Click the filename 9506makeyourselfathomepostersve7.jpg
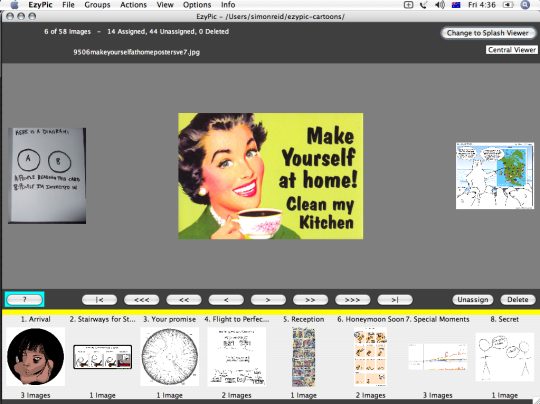The width and height of the screenshot is (540, 404). 136,52
